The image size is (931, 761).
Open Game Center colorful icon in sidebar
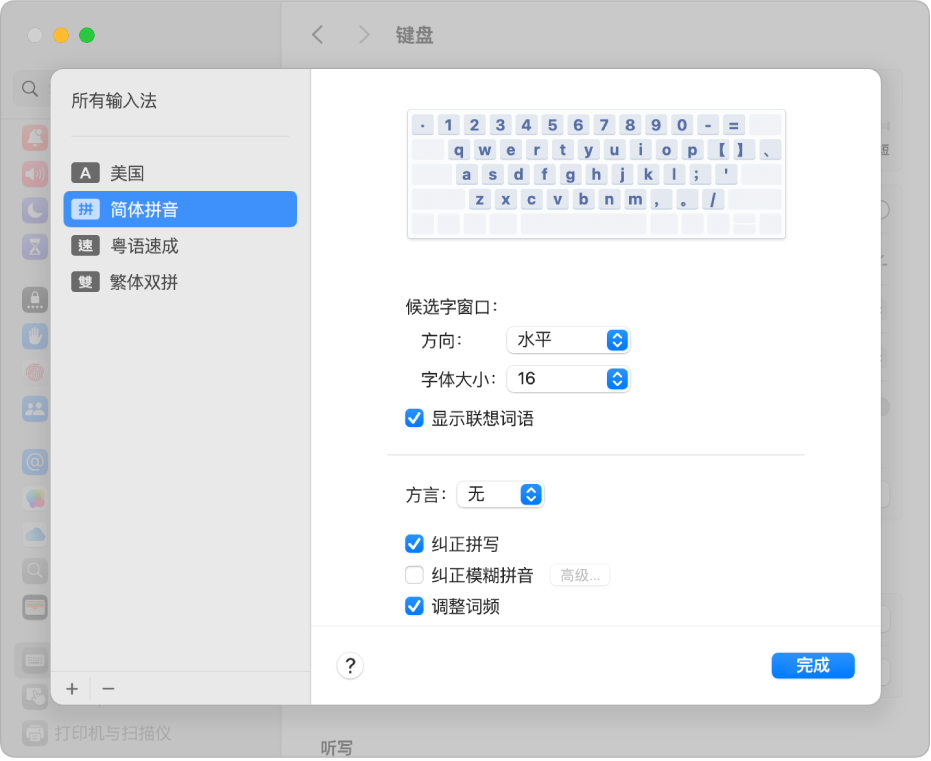click(x=35, y=499)
